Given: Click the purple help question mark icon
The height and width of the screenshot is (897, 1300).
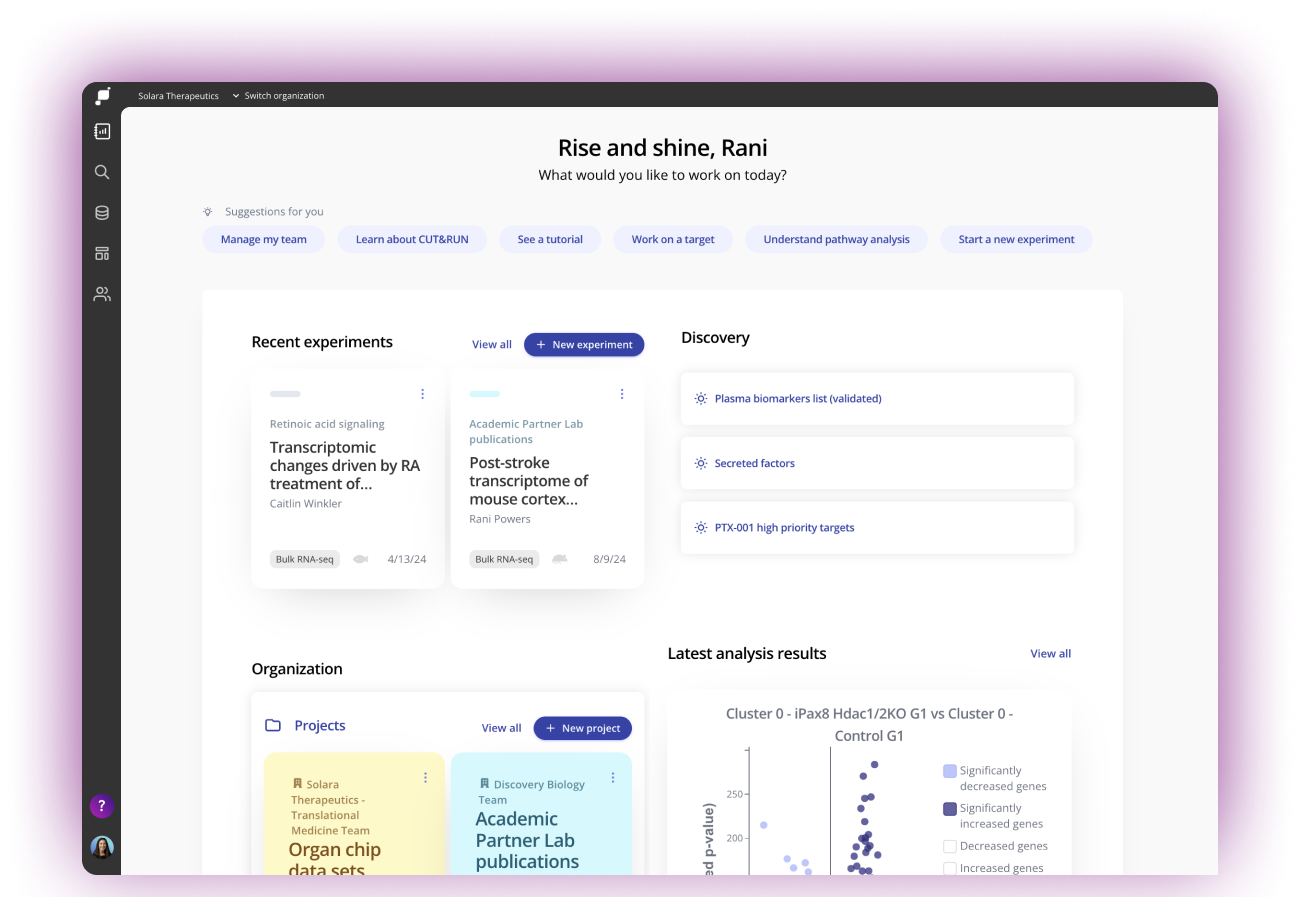Looking at the screenshot, I should (101, 806).
